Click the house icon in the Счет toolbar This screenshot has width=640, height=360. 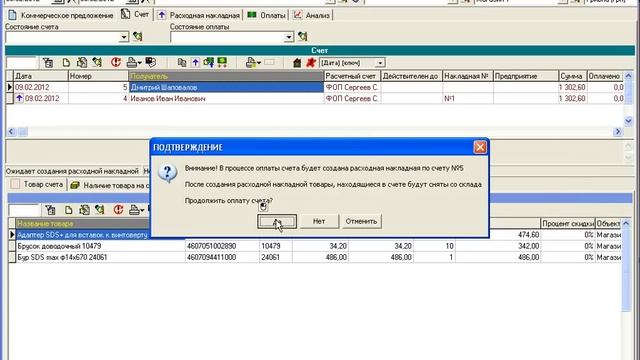tap(297, 63)
